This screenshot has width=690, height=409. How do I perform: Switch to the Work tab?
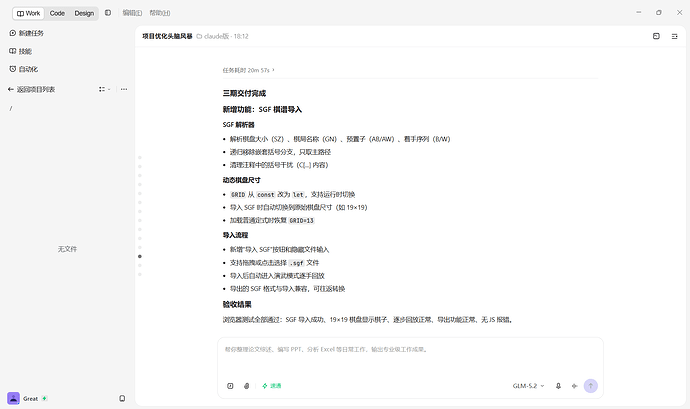(28, 13)
